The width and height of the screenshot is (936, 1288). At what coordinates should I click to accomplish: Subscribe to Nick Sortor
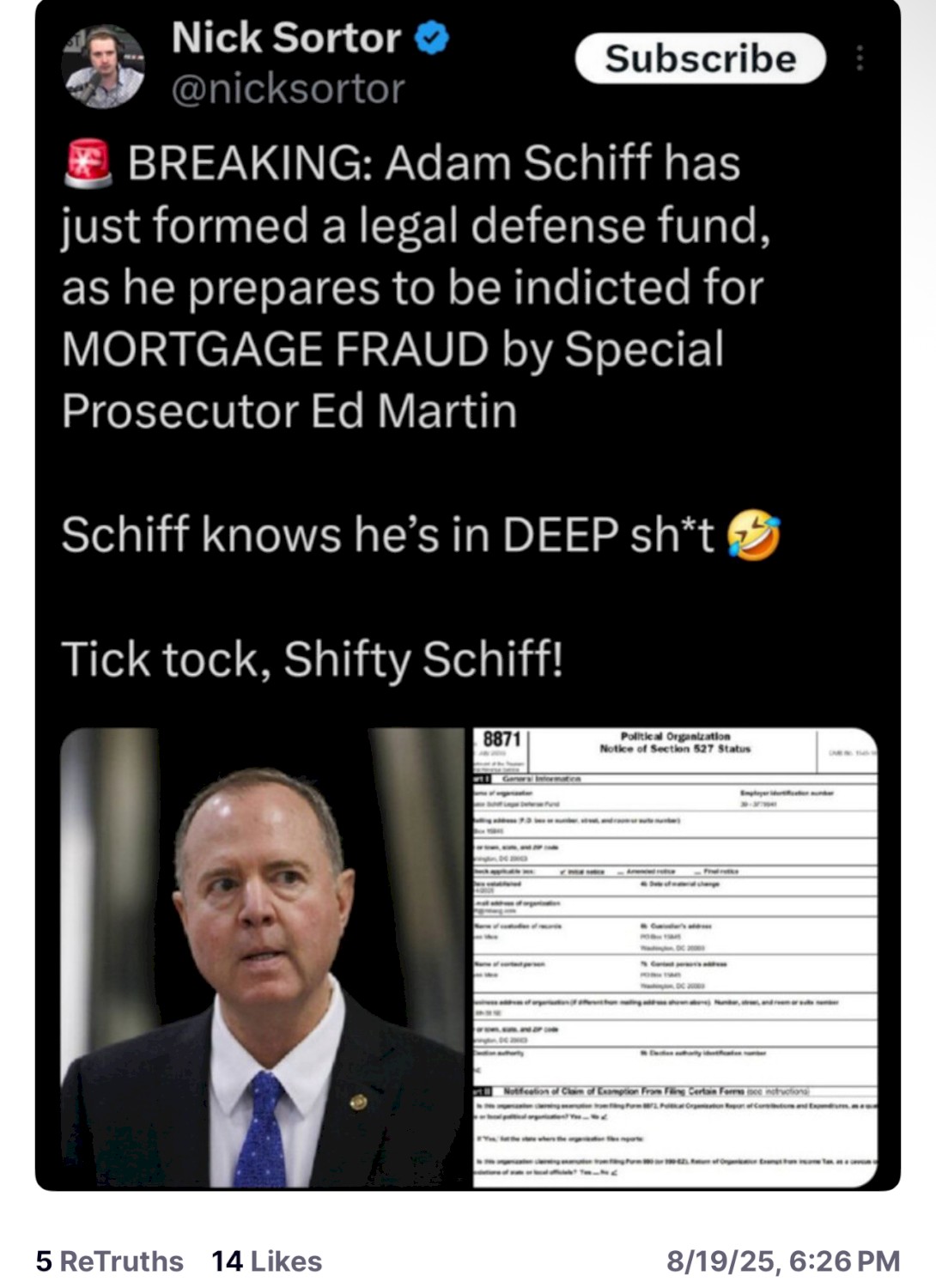click(x=700, y=58)
